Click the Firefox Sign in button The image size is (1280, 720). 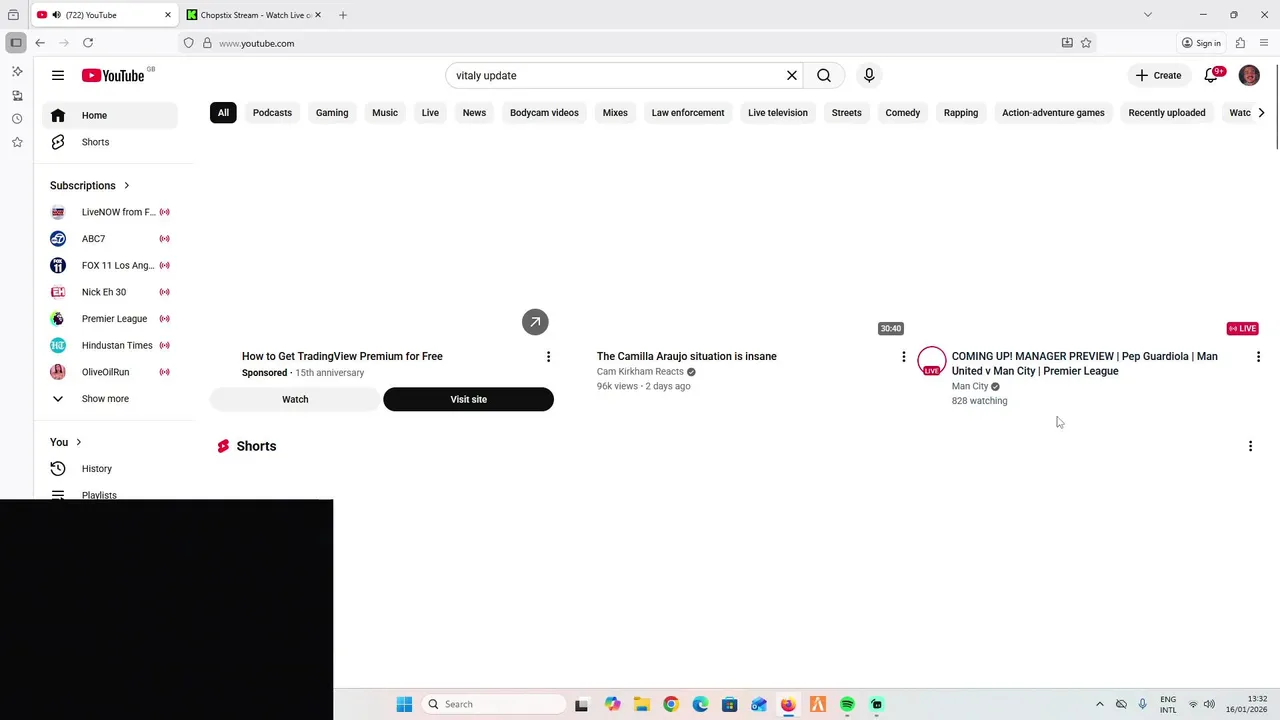pyautogui.click(x=1200, y=43)
